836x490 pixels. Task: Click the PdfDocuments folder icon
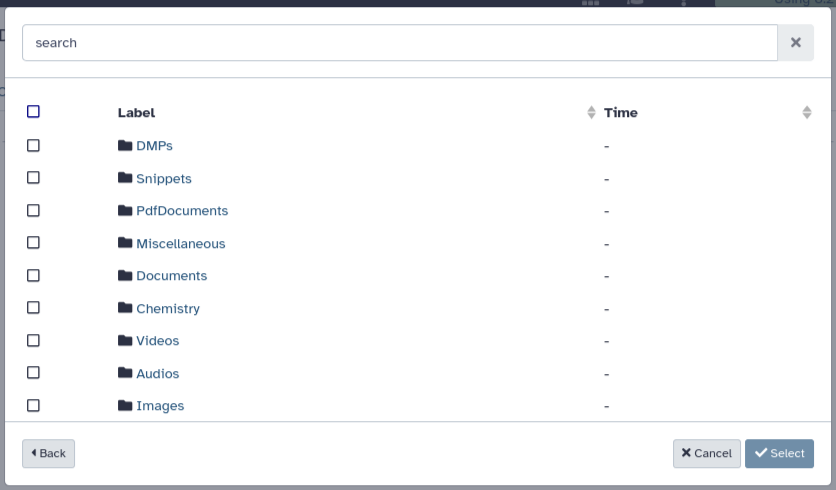[125, 210]
